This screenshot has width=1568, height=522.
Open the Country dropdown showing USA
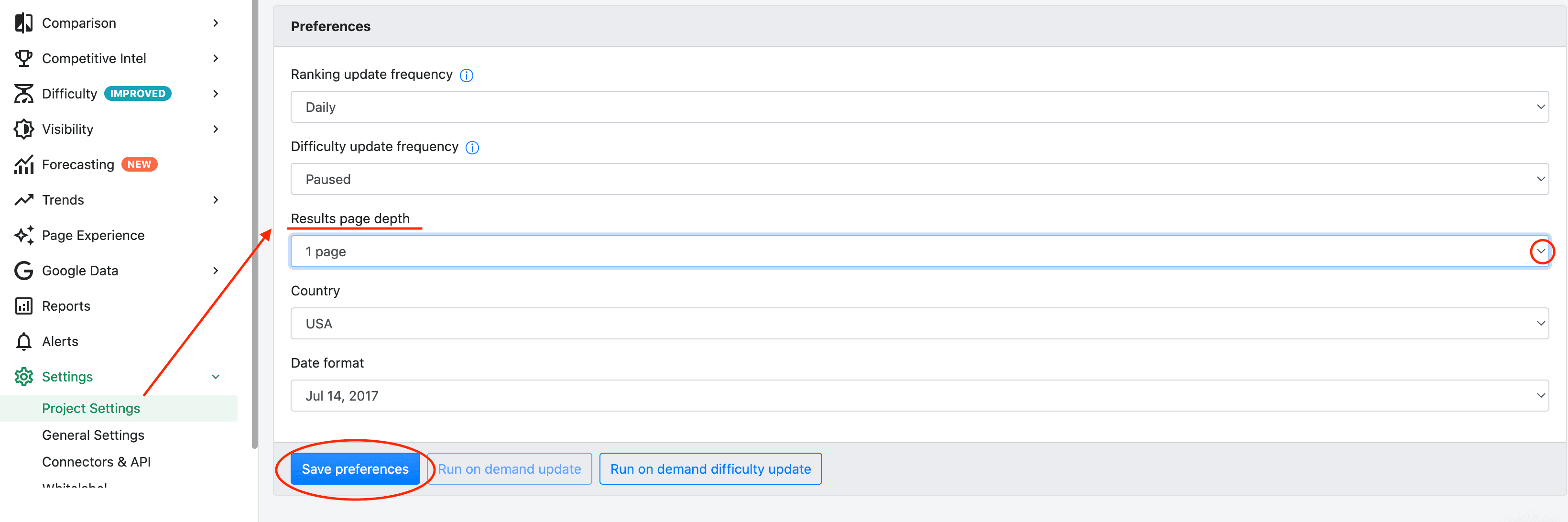point(919,324)
